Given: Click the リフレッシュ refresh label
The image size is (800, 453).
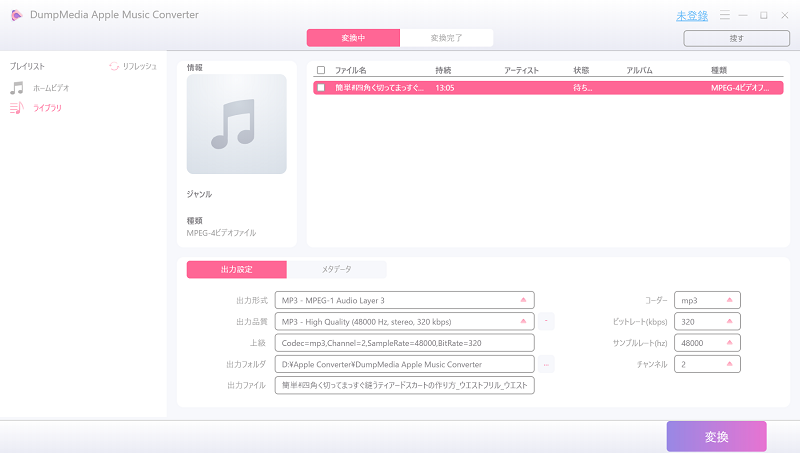Looking at the screenshot, I should coord(139,66).
